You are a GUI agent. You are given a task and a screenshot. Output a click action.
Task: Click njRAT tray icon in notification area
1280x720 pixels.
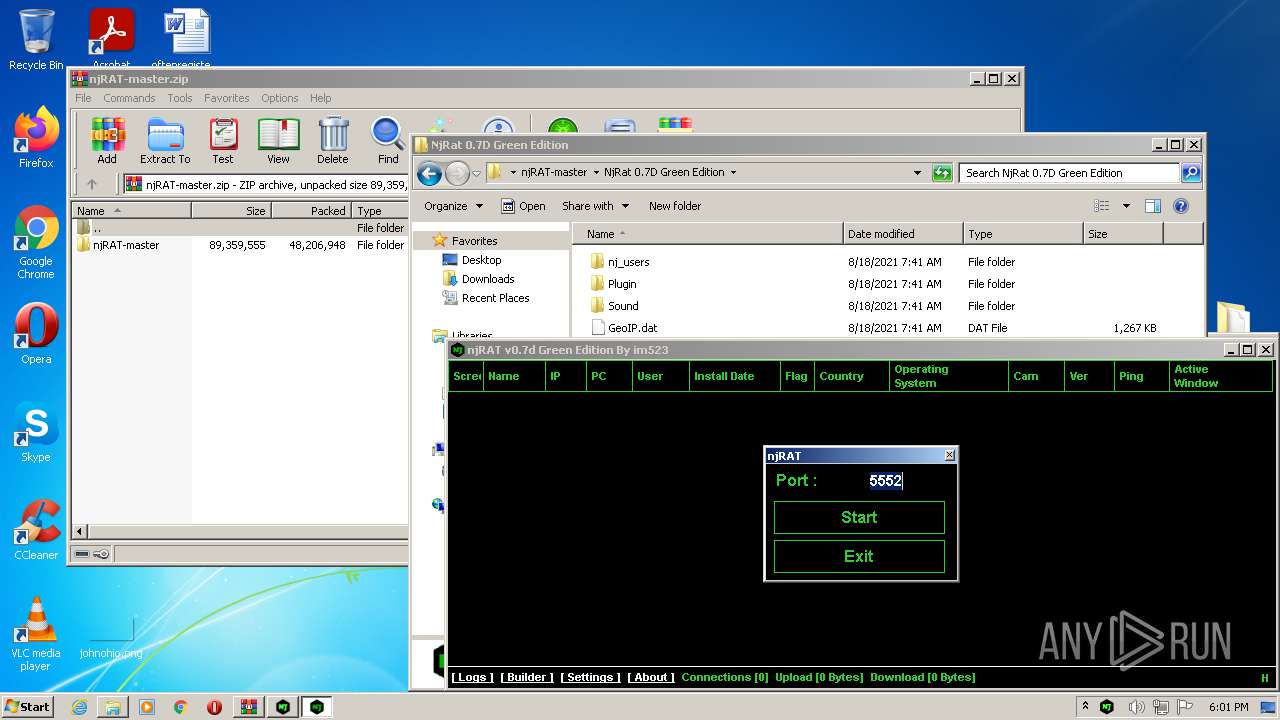point(1107,707)
